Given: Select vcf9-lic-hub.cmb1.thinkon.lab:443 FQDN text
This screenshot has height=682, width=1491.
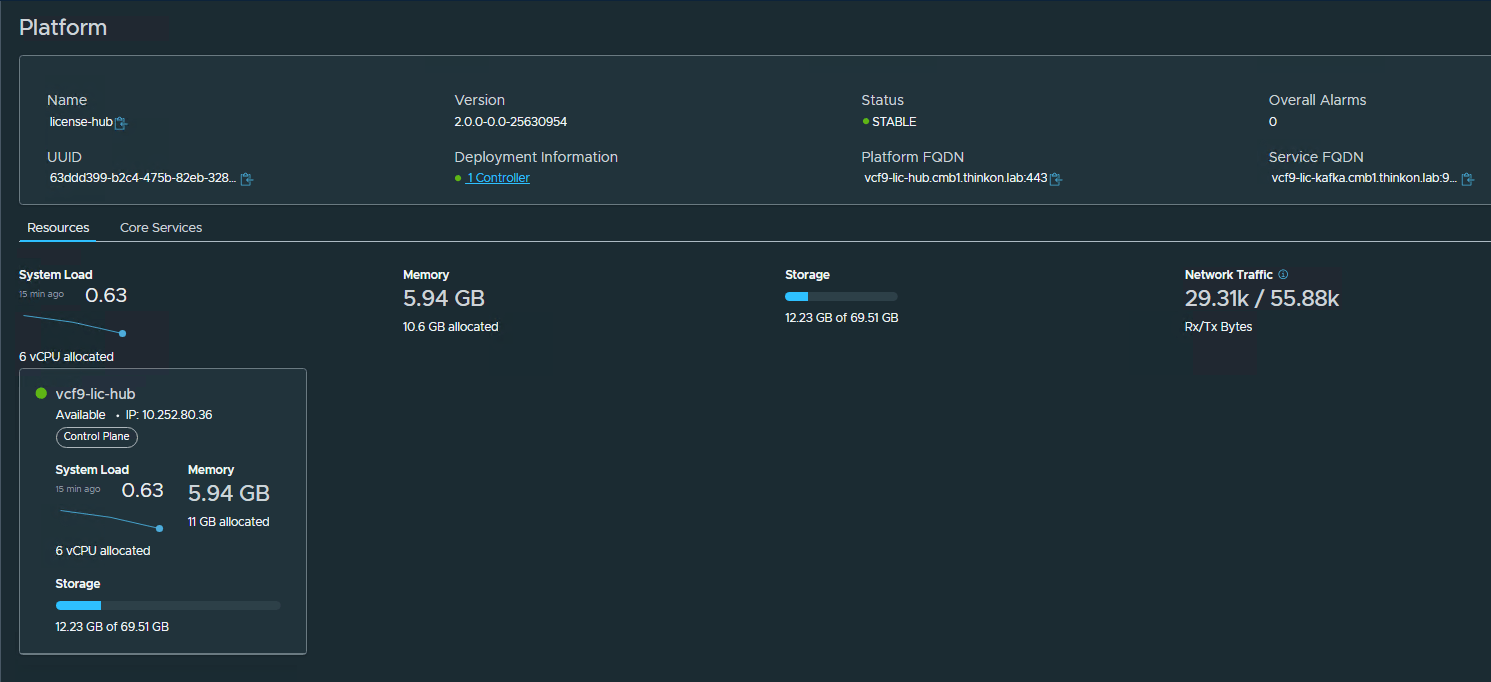Looking at the screenshot, I should click(956, 178).
